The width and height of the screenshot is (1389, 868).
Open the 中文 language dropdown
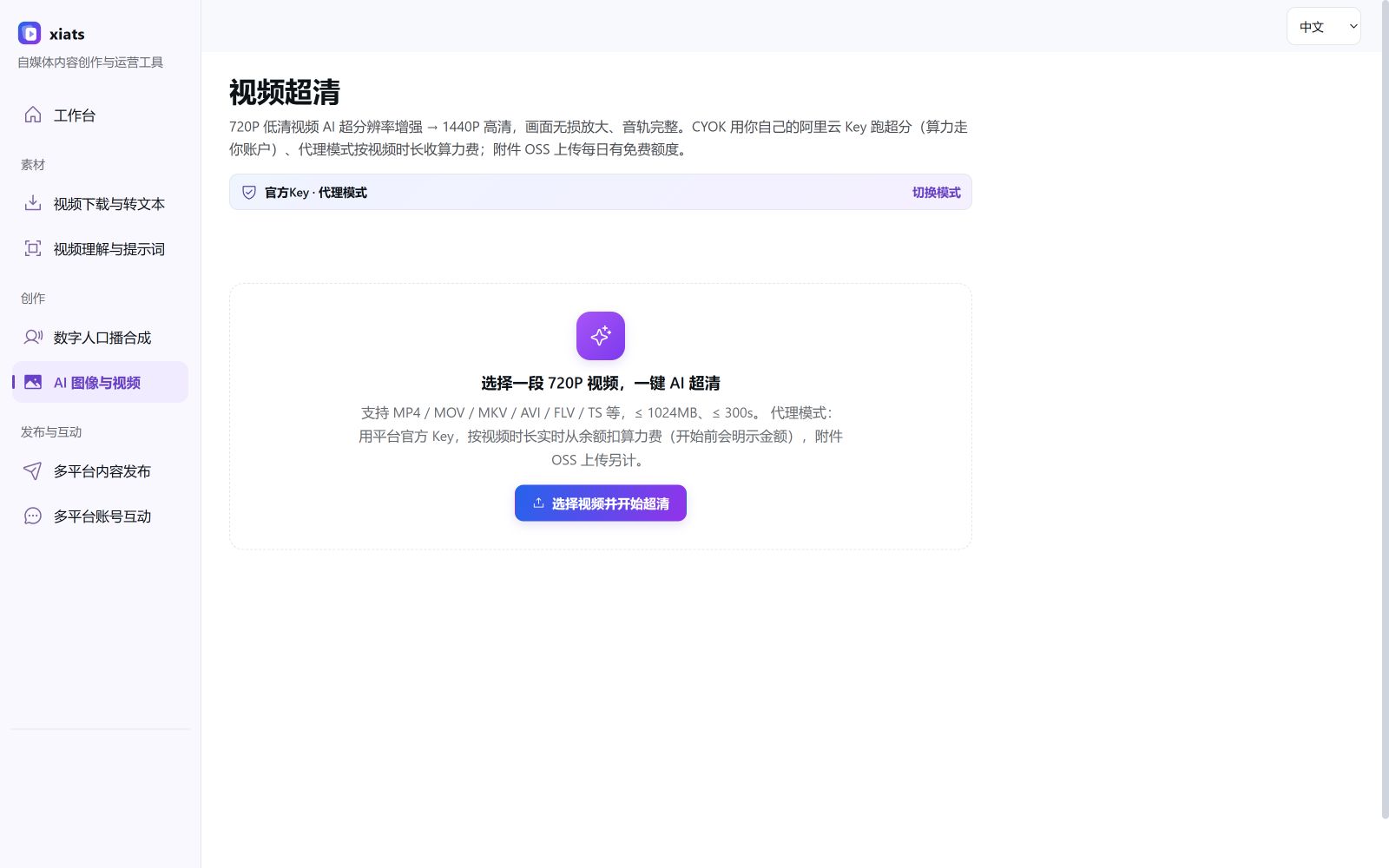point(1324,27)
